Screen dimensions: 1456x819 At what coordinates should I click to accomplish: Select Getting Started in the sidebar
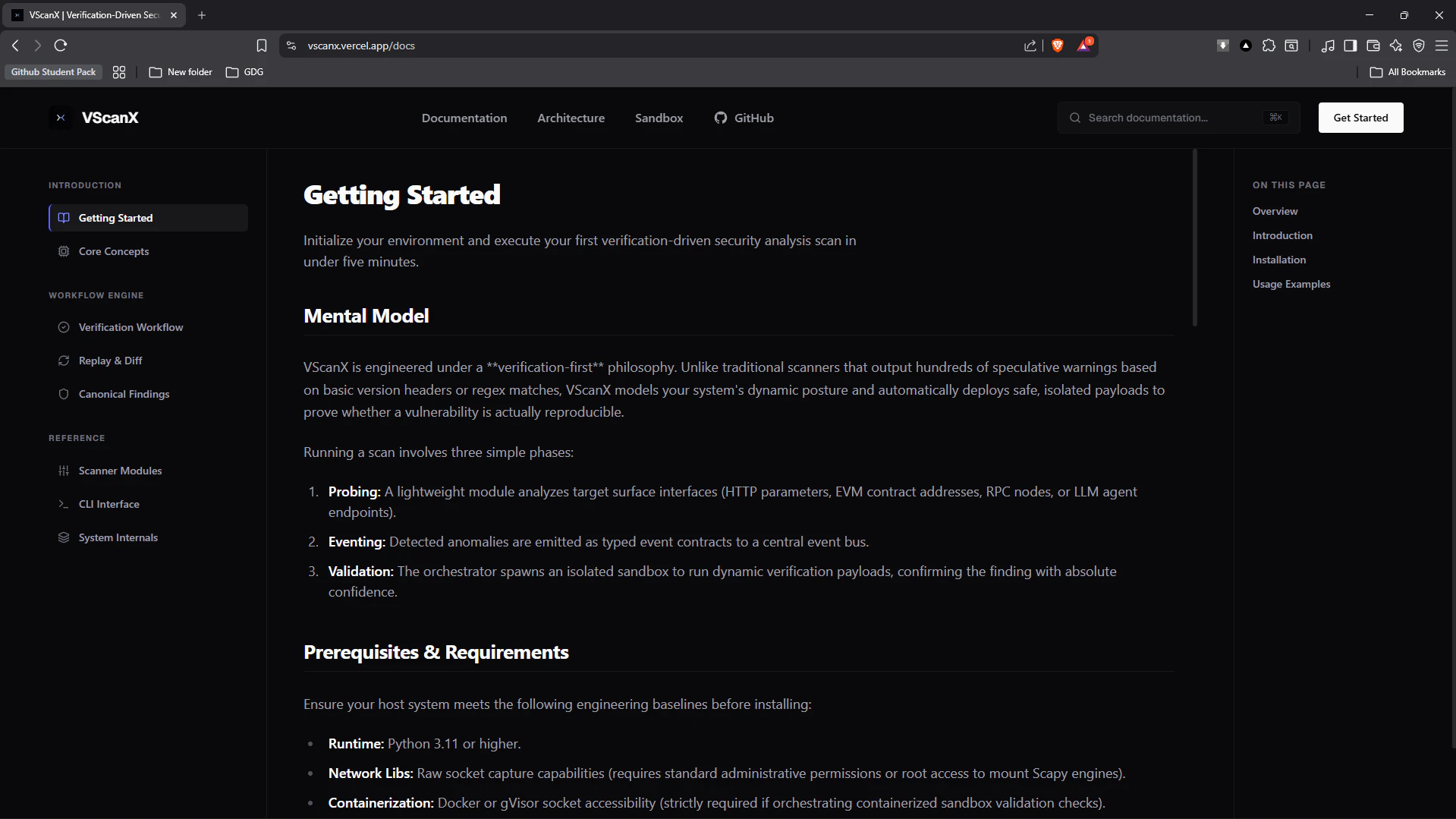point(148,218)
